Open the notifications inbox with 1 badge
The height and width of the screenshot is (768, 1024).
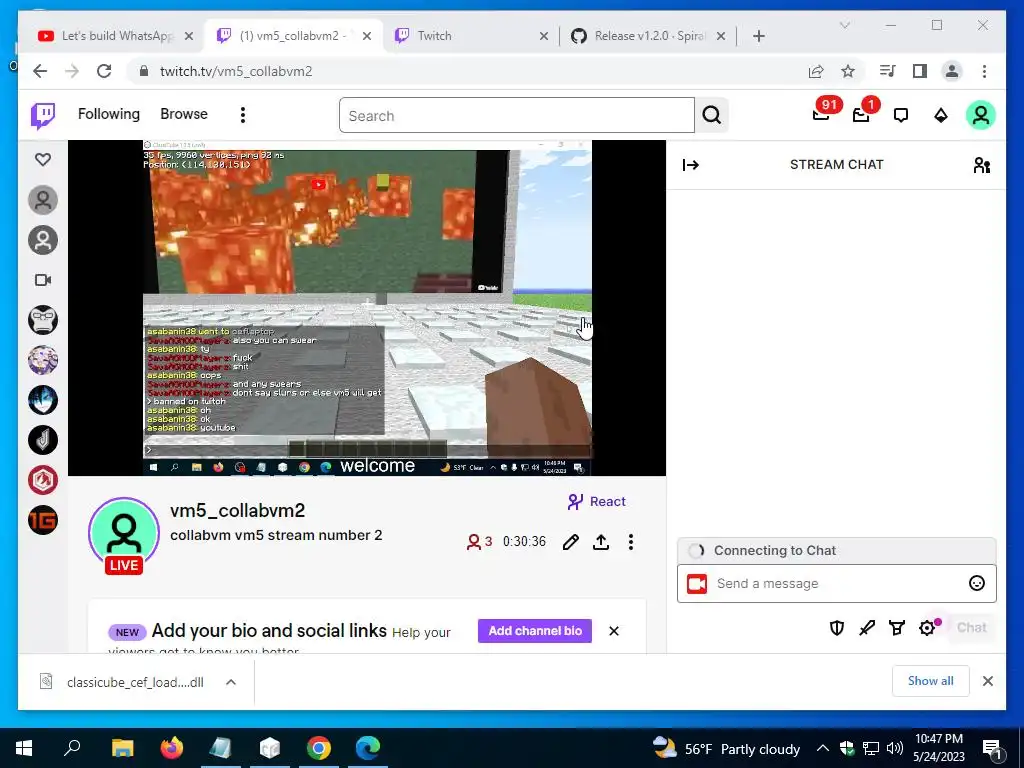tap(861, 115)
